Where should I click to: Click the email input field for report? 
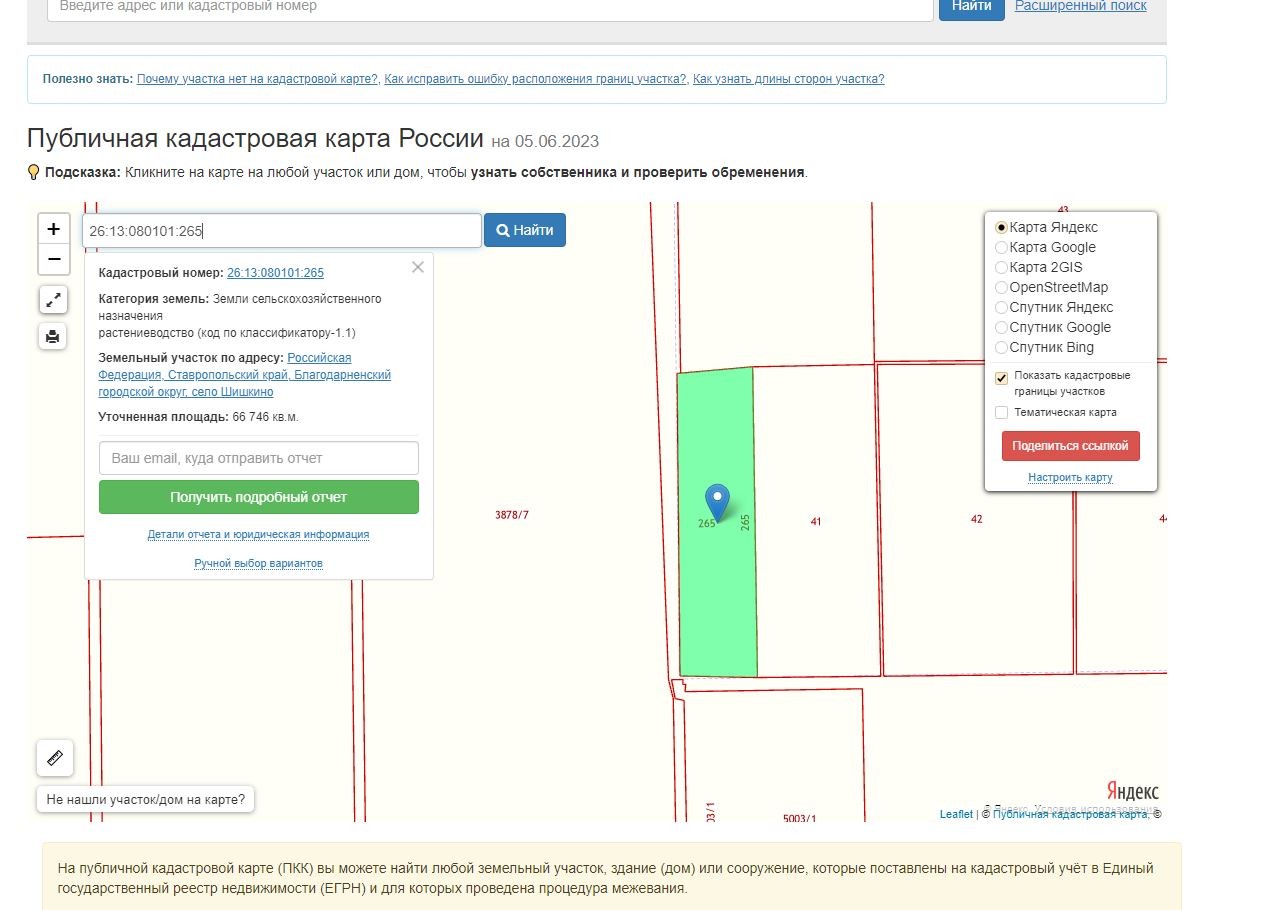(x=258, y=458)
